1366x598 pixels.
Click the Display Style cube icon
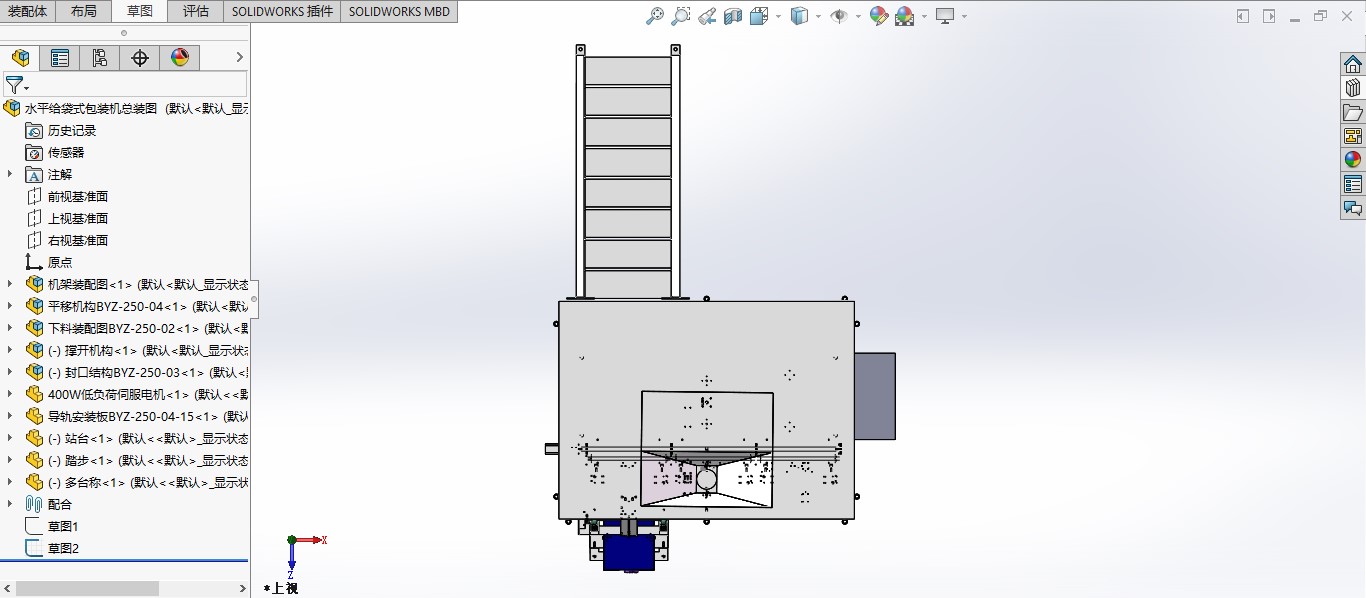[x=799, y=16]
